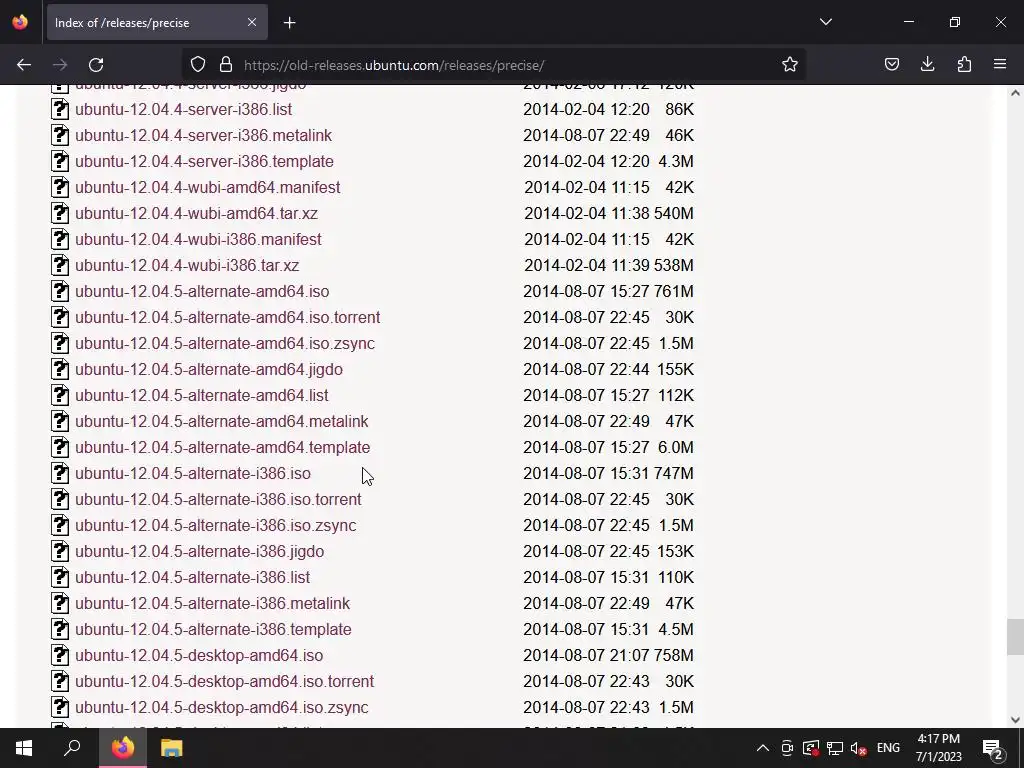Open ubuntu-12.04.5-alternate-i386.template link

pyautogui.click(x=214, y=630)
